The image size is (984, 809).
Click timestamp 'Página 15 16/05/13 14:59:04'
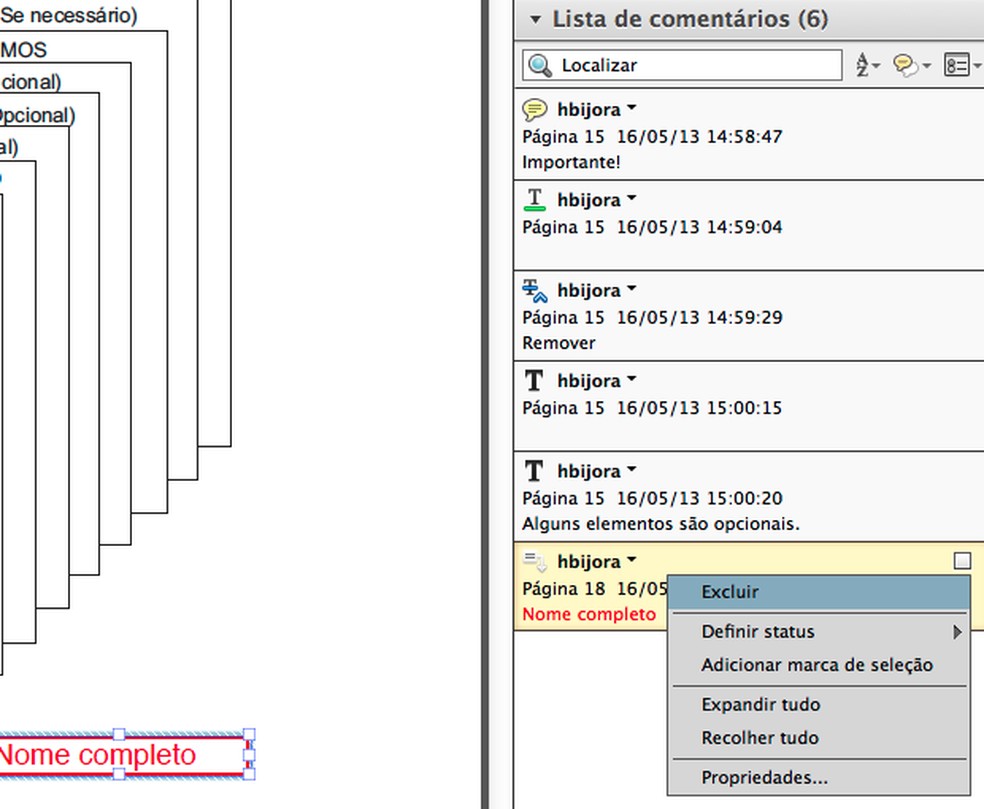[652, 227]
